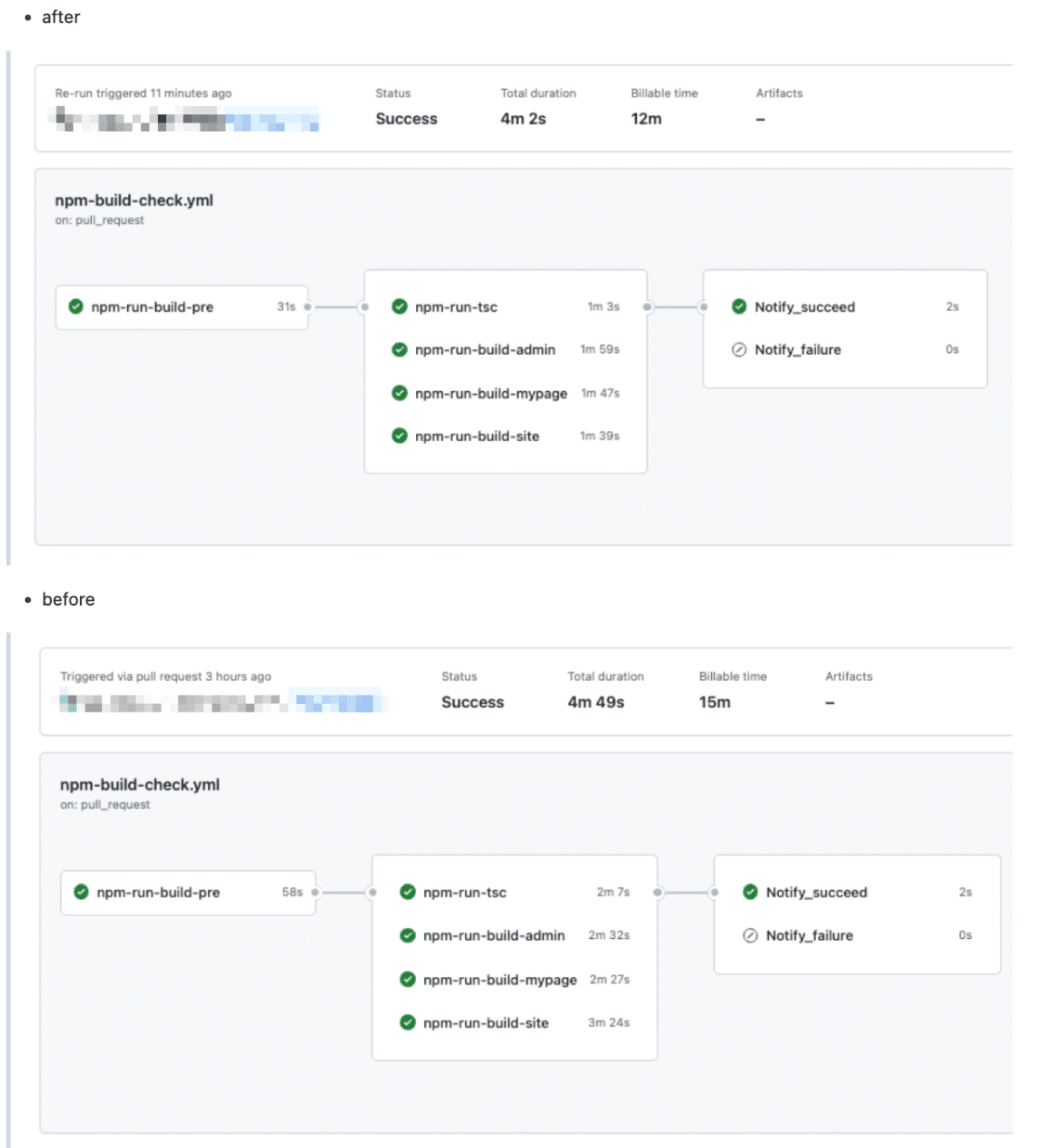
Task: Click the success badge next to npm-run-build-admin
Action: 400,350
